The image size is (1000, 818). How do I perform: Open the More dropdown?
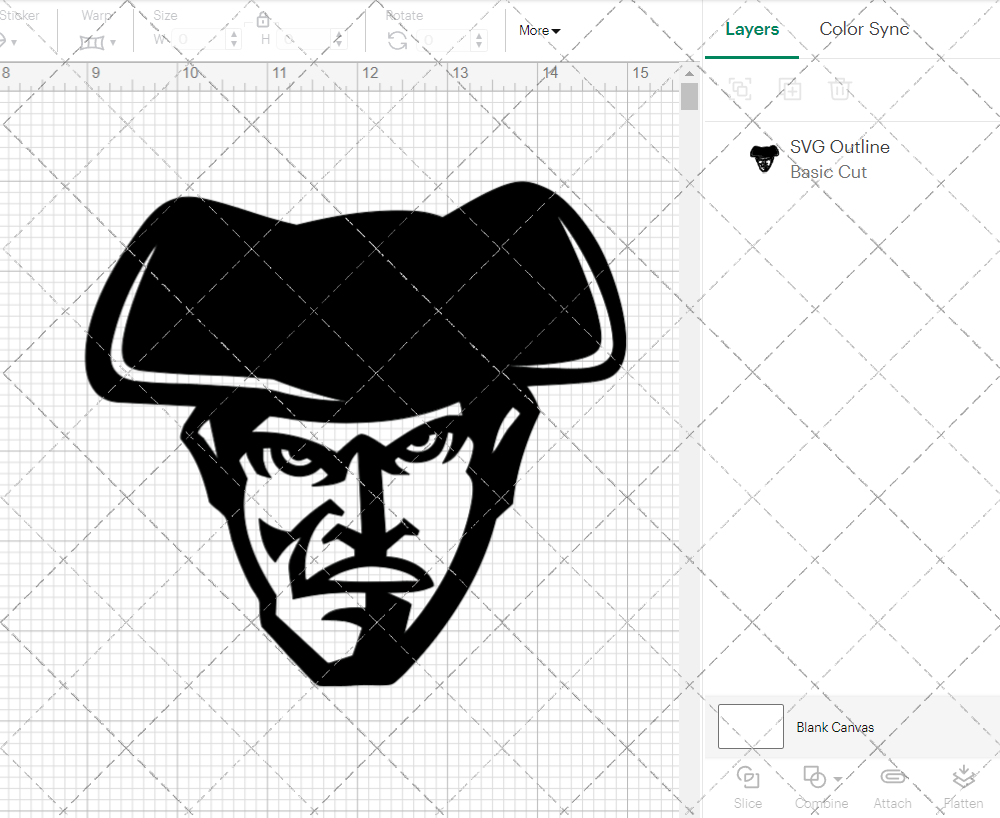538,31
